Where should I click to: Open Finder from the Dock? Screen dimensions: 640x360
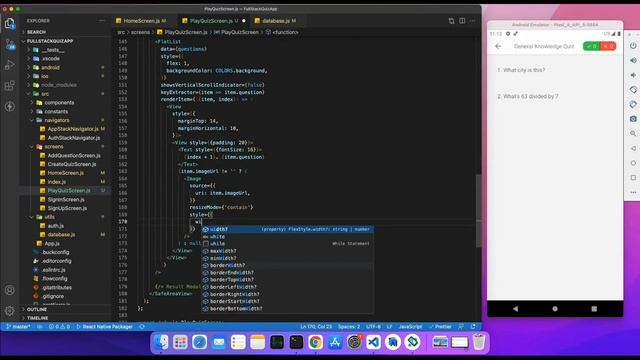[x=161, y=342]
